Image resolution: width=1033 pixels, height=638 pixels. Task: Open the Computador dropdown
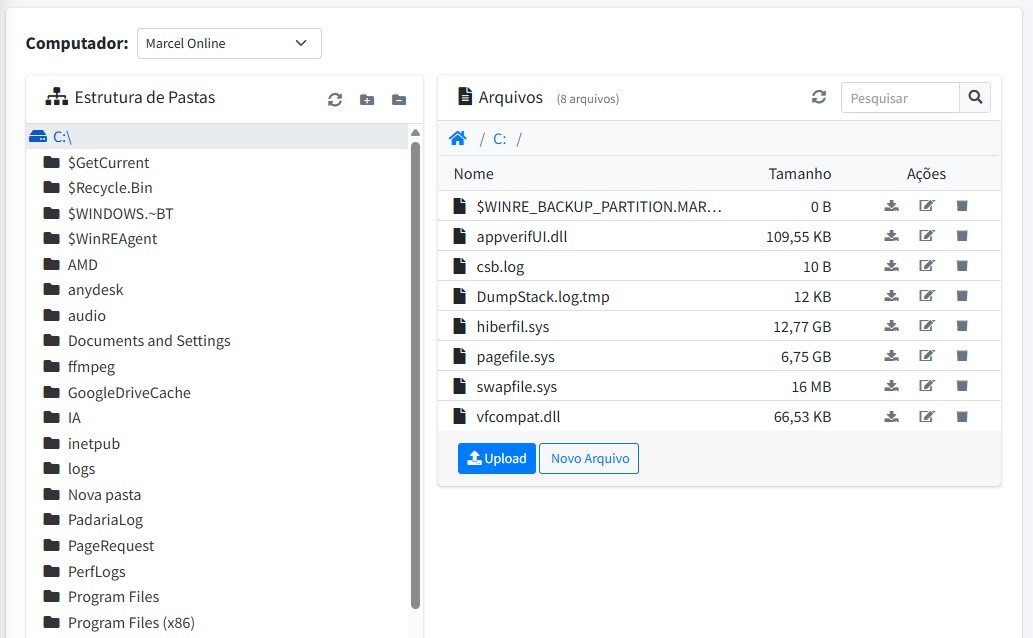tap(229, 43)
